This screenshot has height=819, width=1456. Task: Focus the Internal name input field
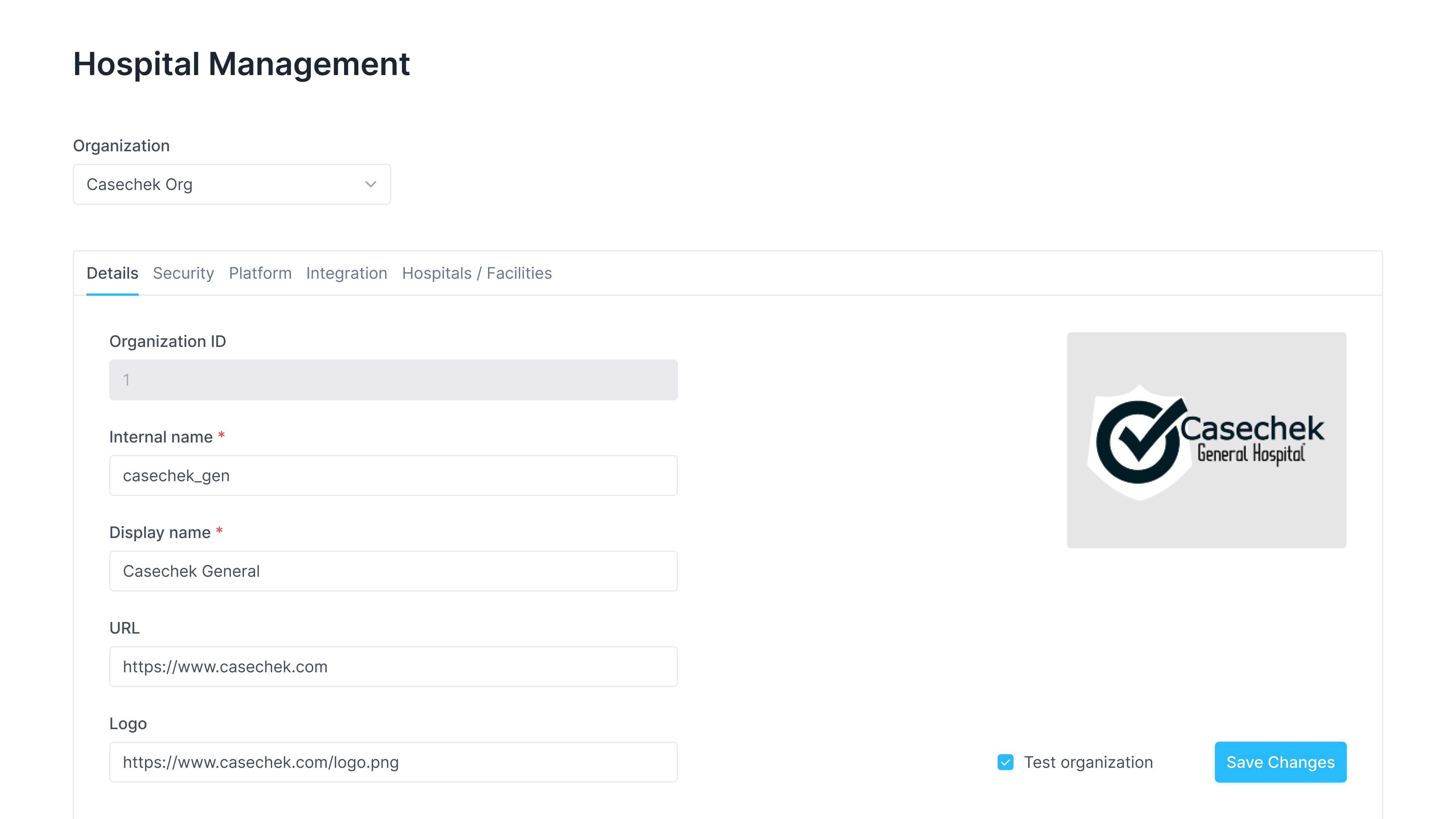pyautogui.click(x=393, y=475)
